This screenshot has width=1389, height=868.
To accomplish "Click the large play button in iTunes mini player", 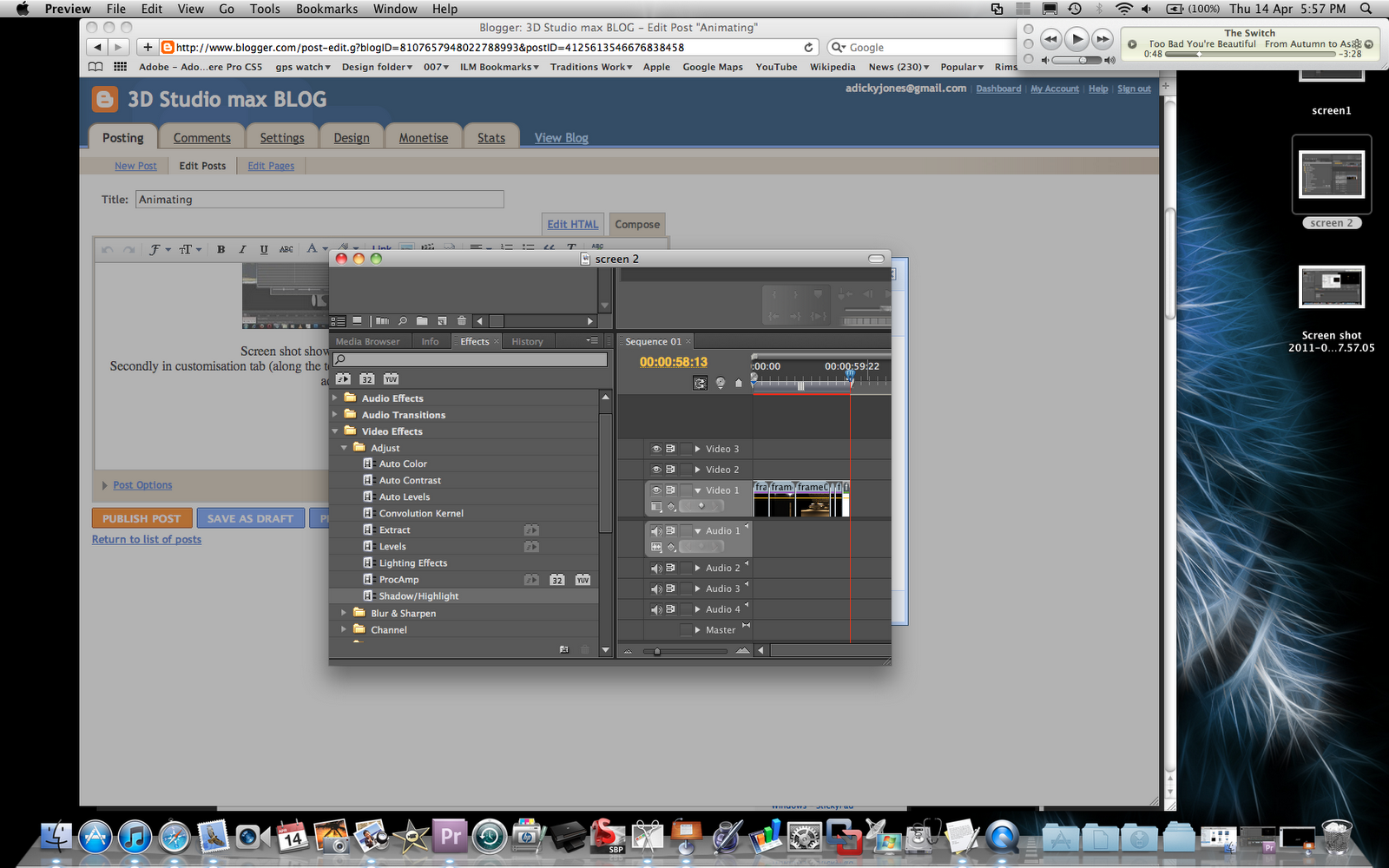I will click(1076, 39).
